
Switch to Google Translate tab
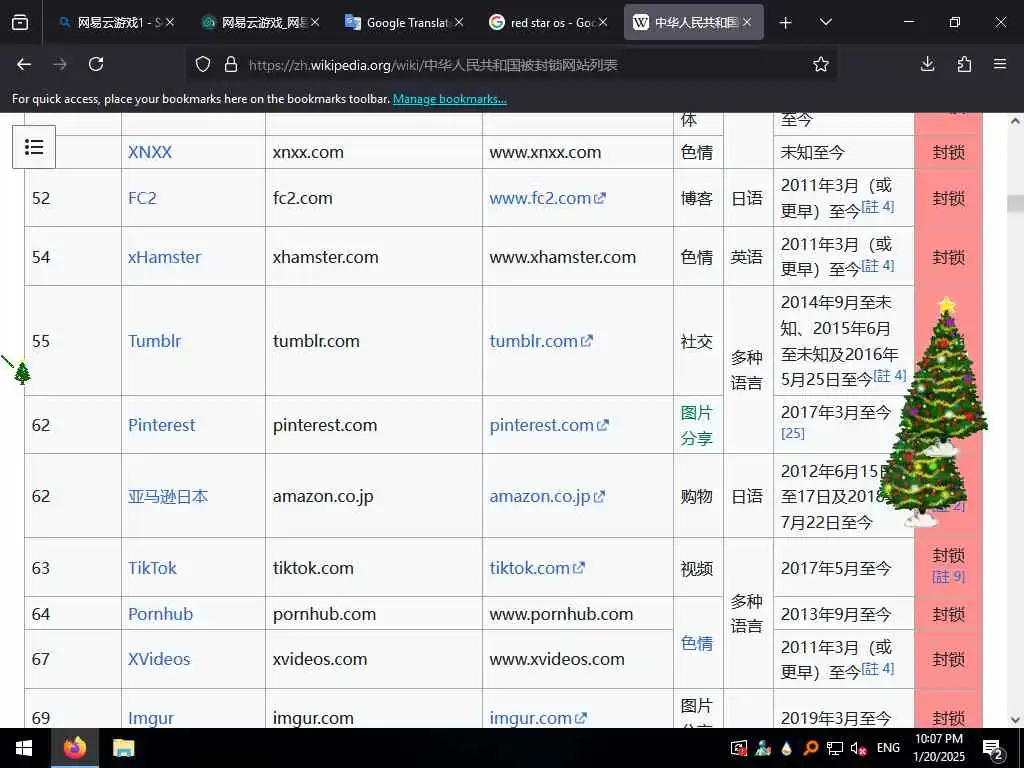coord(404,22)
